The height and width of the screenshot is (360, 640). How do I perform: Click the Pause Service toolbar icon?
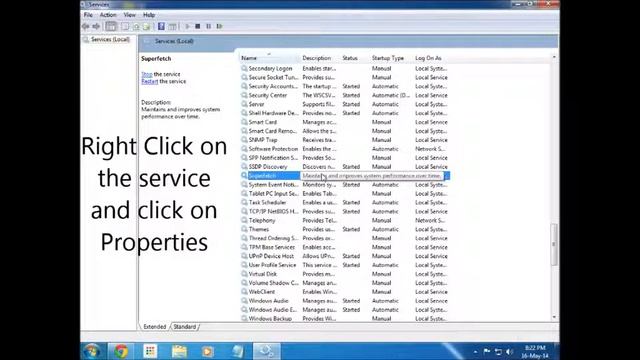click(x=209, y=27)
